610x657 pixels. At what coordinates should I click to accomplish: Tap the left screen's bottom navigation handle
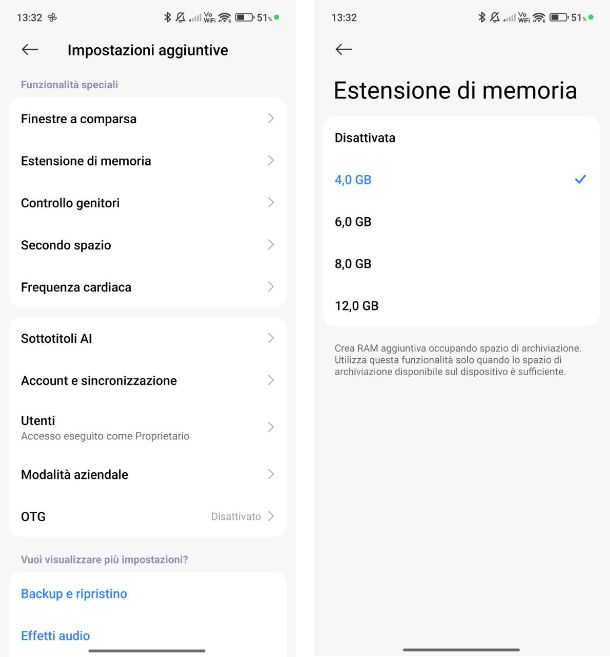point(147,650)
